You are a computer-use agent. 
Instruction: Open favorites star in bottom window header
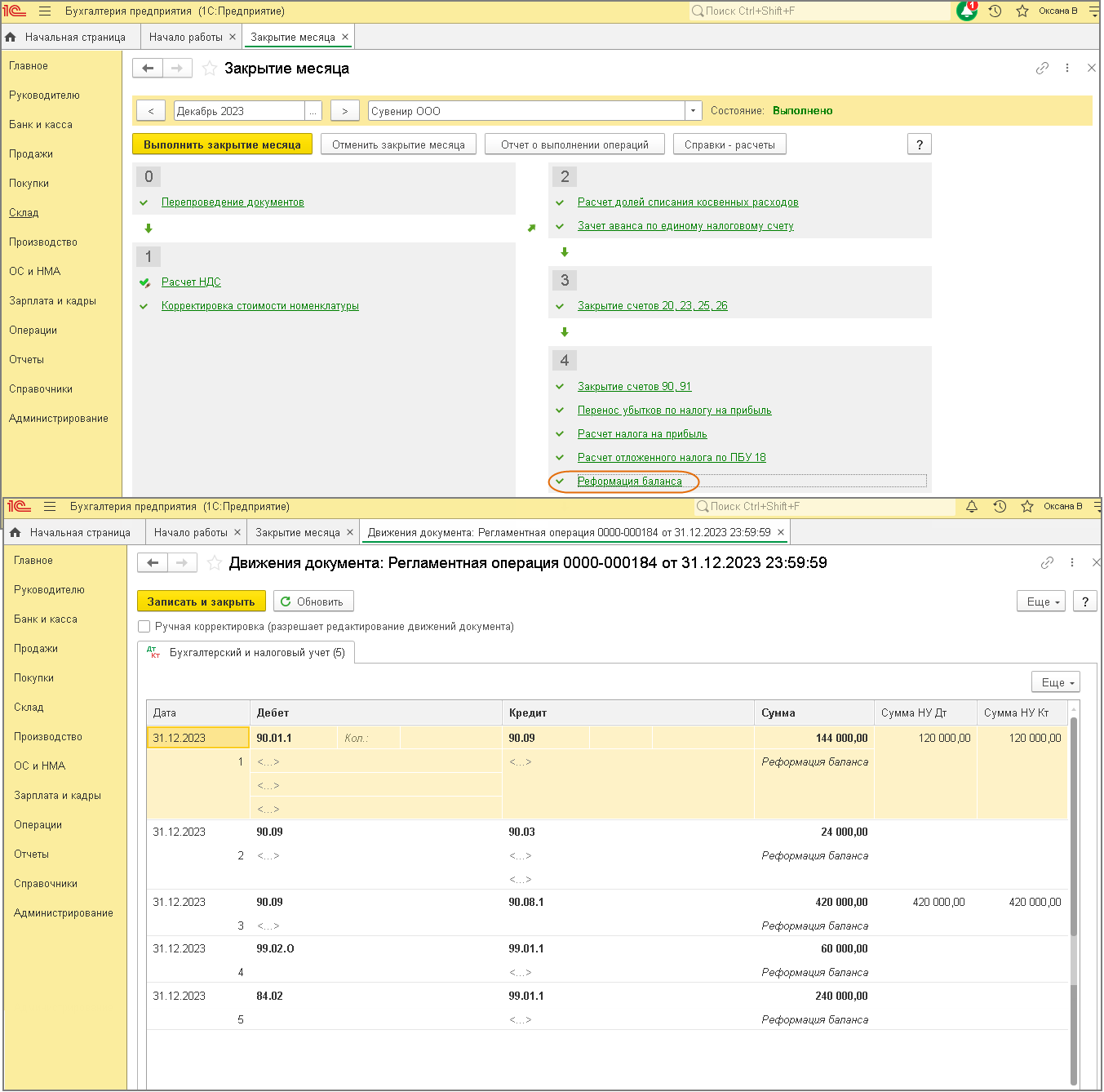tap(1027, 507)
